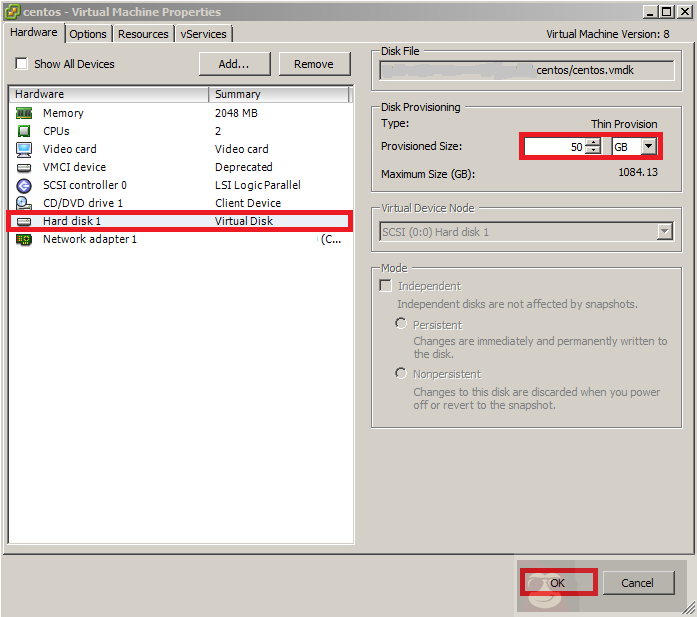Screen dimensions: 697x617
Task: Enable Show All Devices checkbox
Action: pos(21,64)
